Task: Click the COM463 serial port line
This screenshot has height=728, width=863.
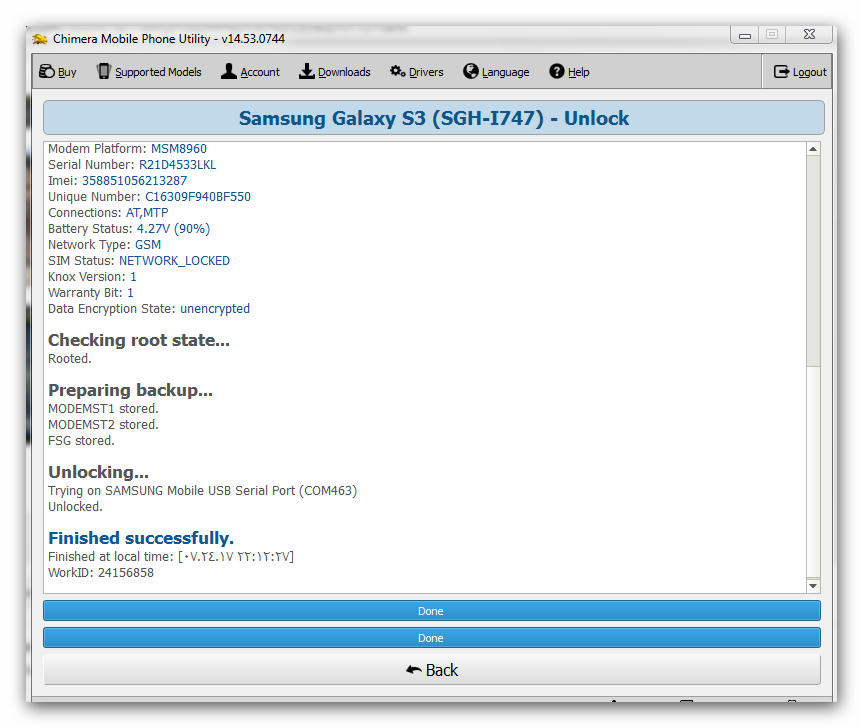Action: click(x=203, y=490)
